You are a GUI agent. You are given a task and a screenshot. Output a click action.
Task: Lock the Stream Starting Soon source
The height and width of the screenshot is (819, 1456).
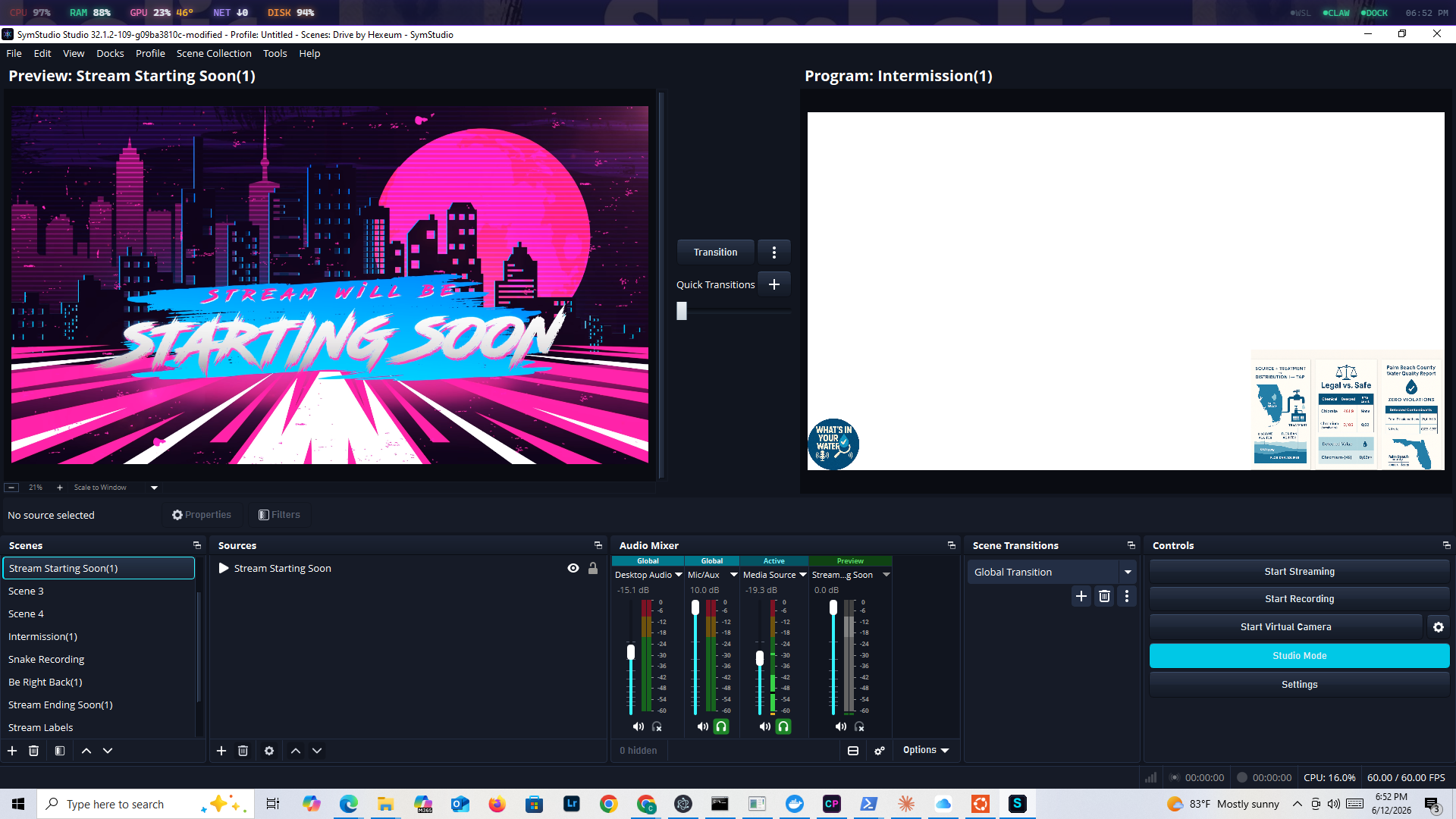(x=593, y=569)
